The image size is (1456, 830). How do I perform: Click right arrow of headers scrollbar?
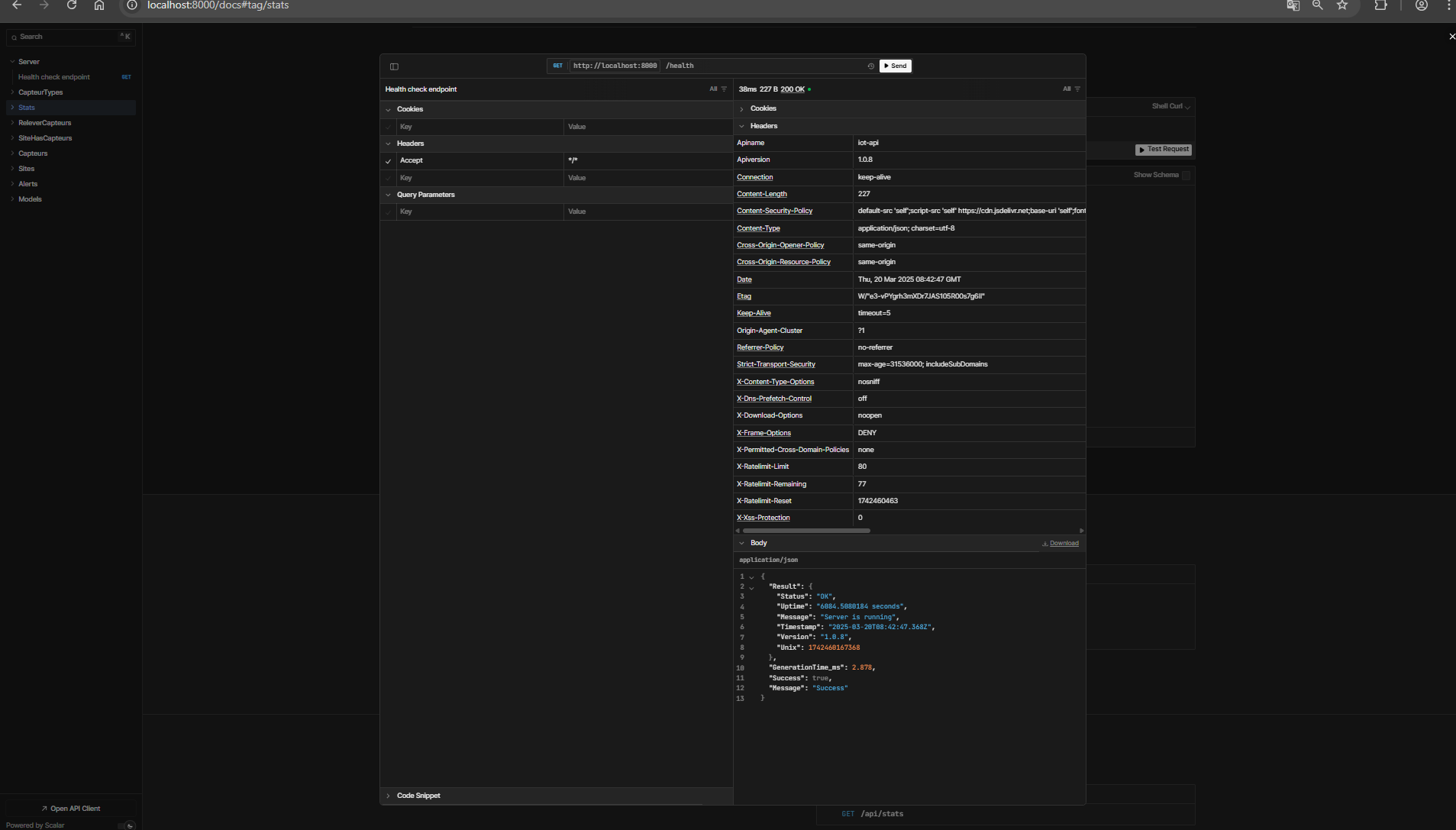click(x=1081, y=530)
